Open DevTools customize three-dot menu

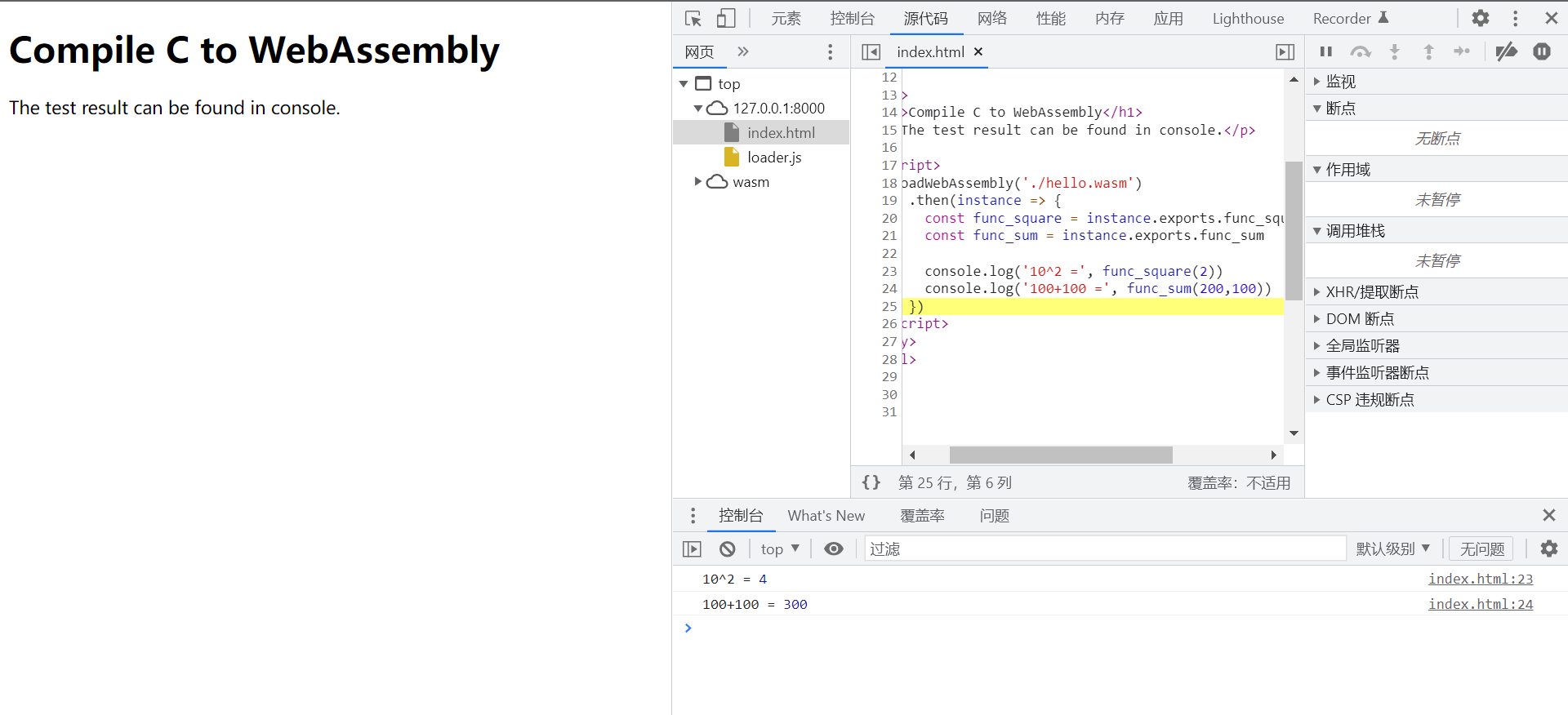[x=1515, y=18]
